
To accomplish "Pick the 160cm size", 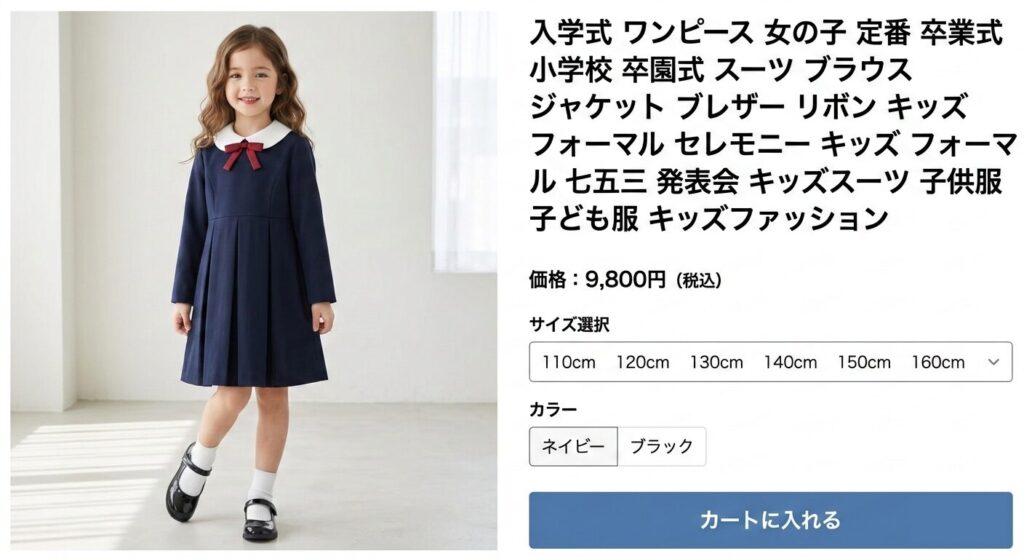I will (x=938, y=362).
